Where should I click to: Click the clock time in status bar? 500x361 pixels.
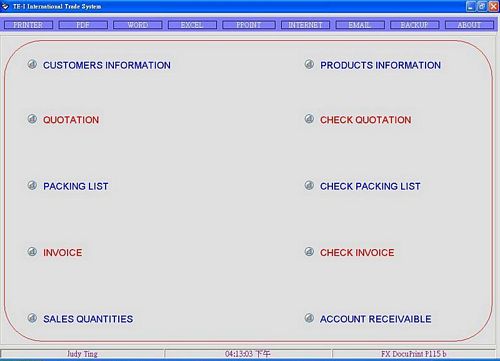(x=248, y=354)
